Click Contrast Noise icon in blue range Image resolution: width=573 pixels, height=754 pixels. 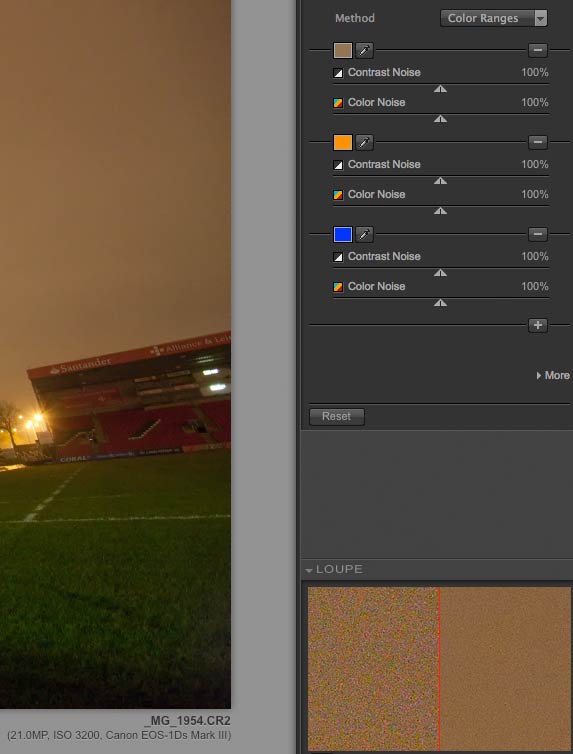pos(338,257)
